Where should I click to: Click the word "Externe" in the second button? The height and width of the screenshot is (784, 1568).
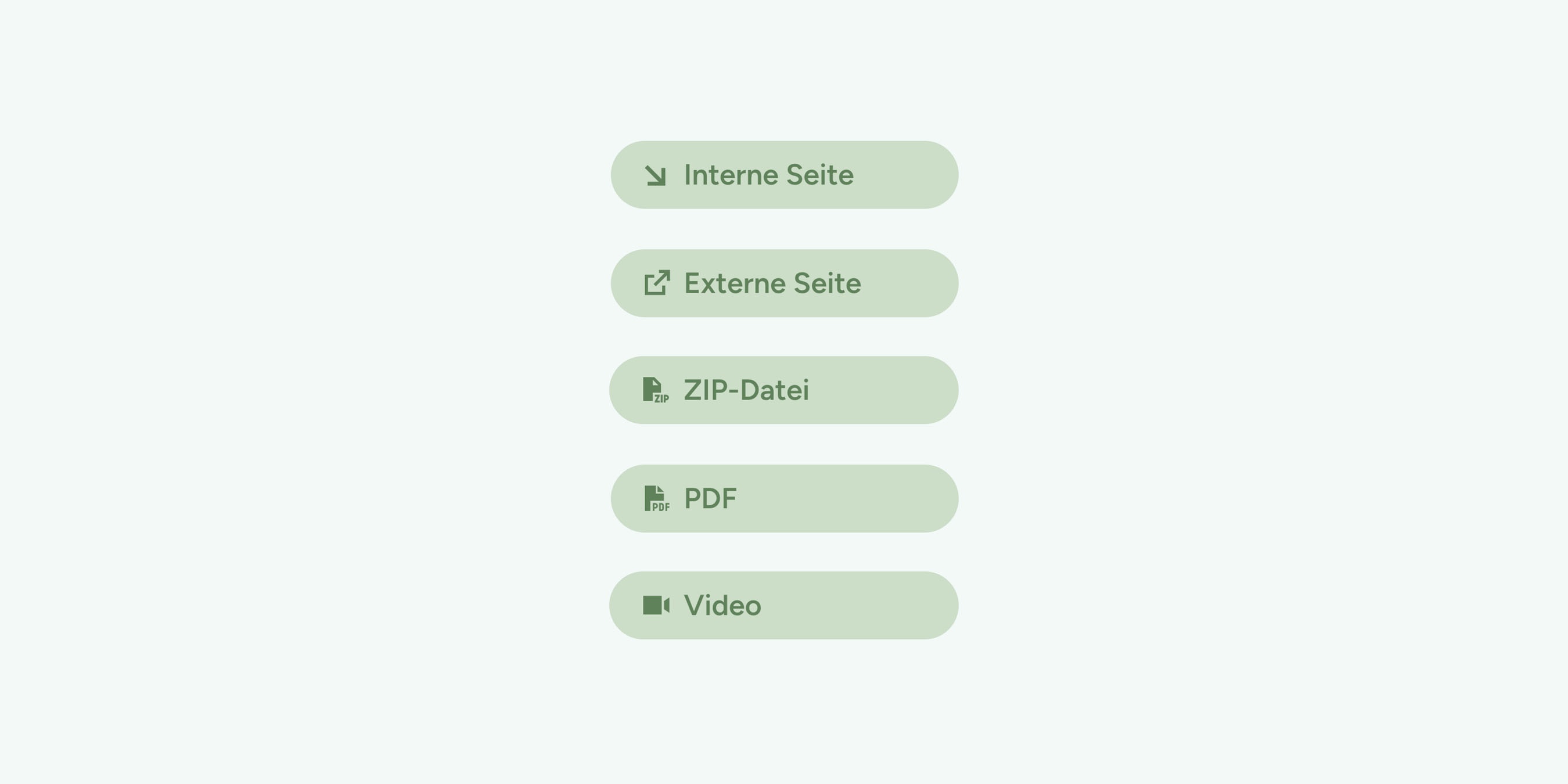click(x=735, y=283)
